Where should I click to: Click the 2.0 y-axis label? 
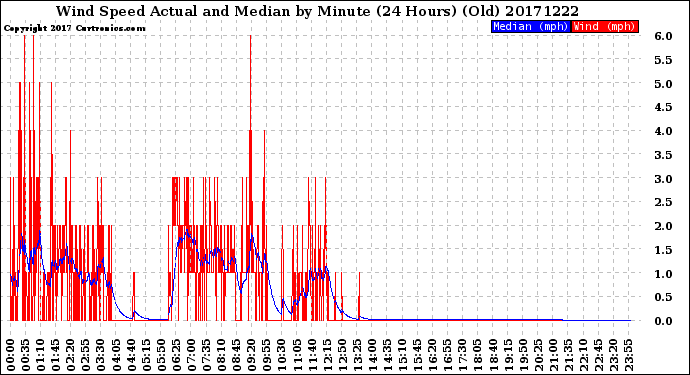point(663,226)
